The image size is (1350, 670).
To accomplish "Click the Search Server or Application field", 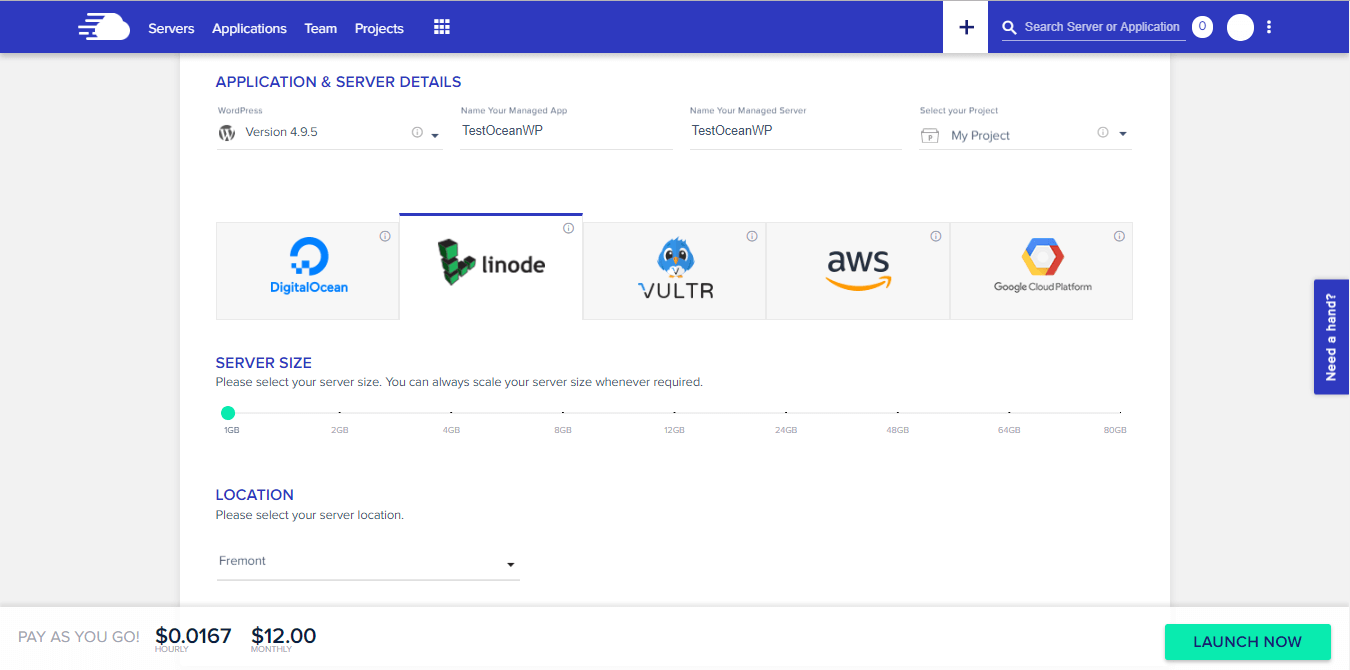I will (1102, 27).
